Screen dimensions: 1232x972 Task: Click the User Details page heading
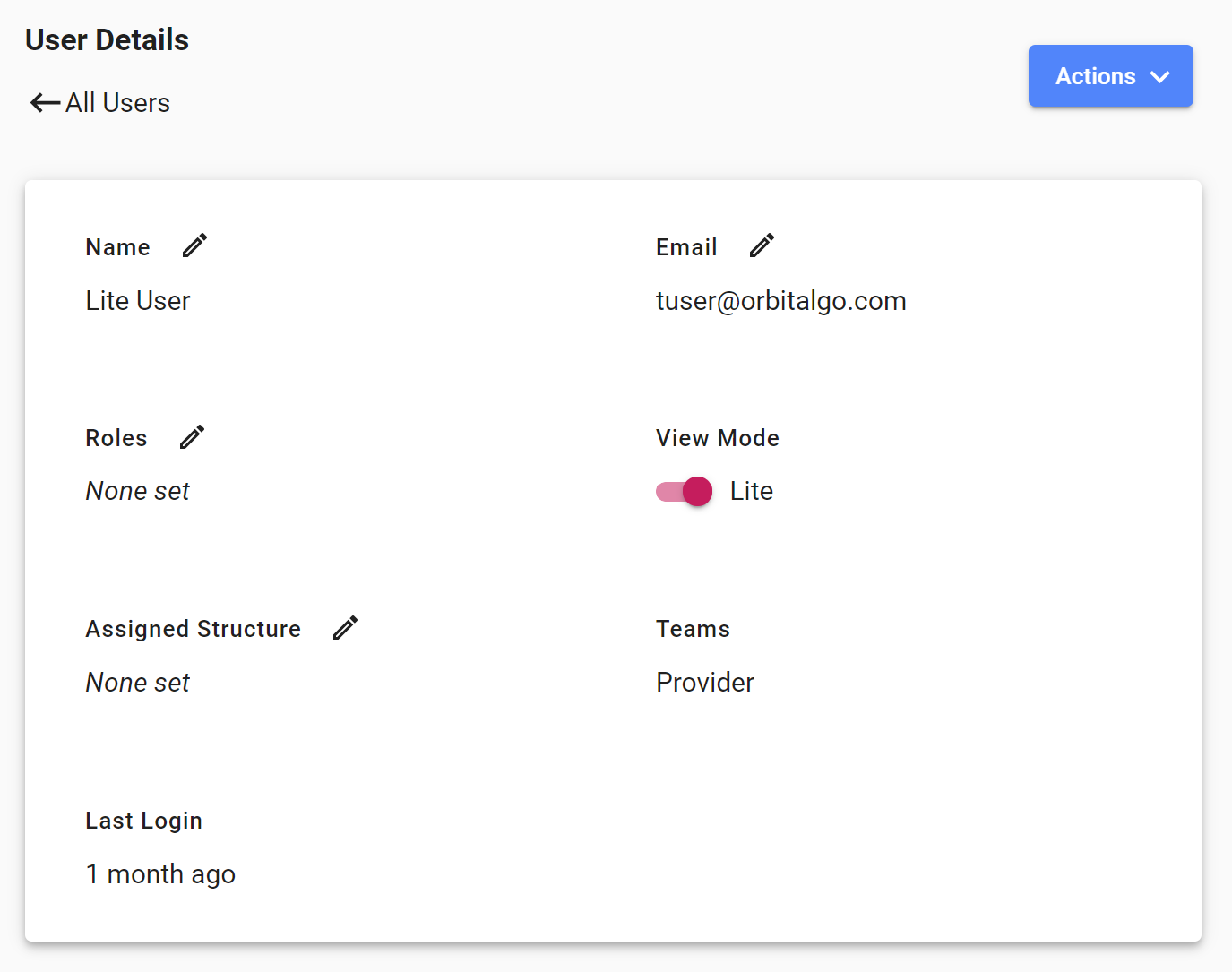click(108, 40)
